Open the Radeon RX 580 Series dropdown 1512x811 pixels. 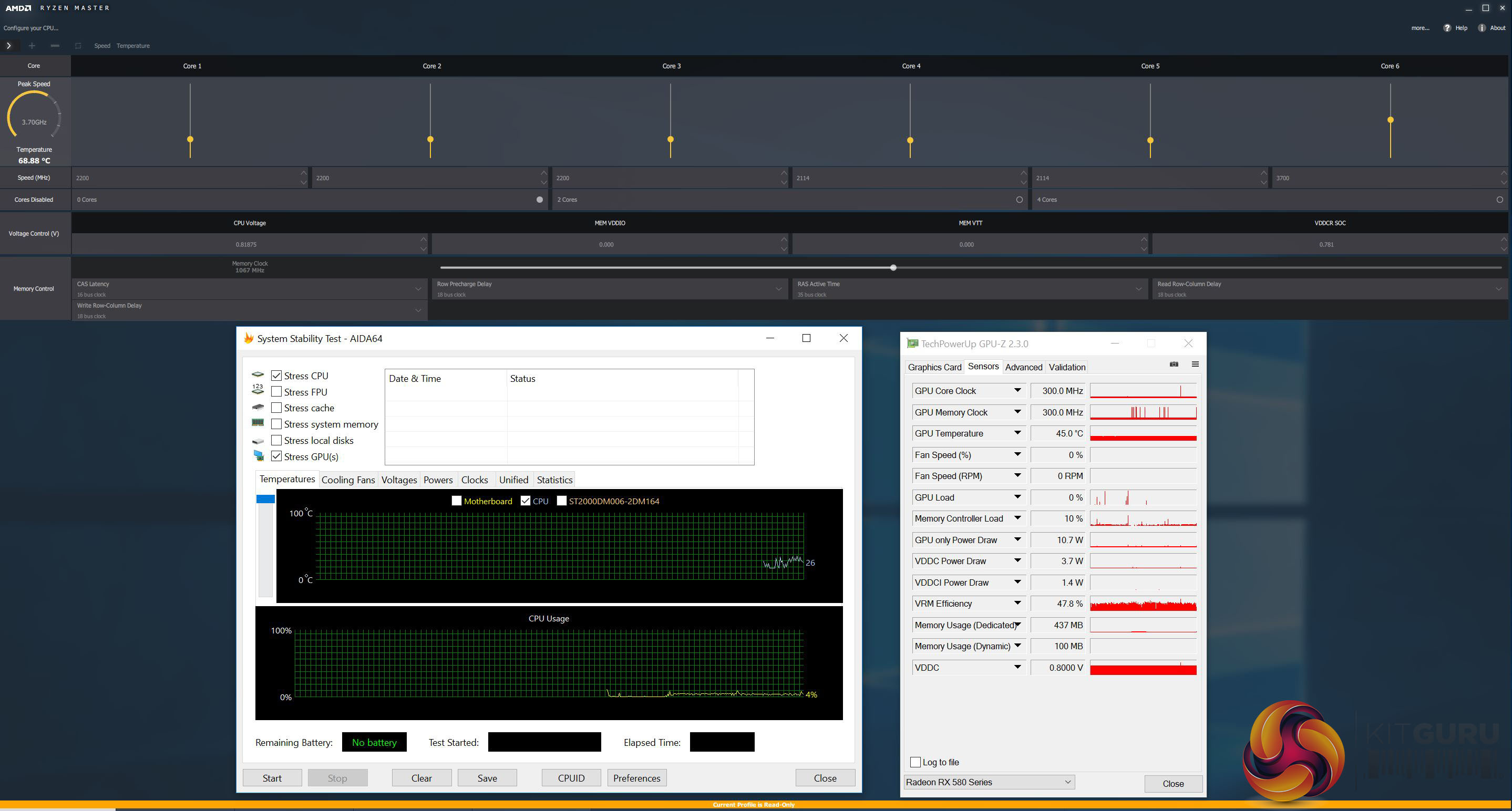click(x=989, y=782)
